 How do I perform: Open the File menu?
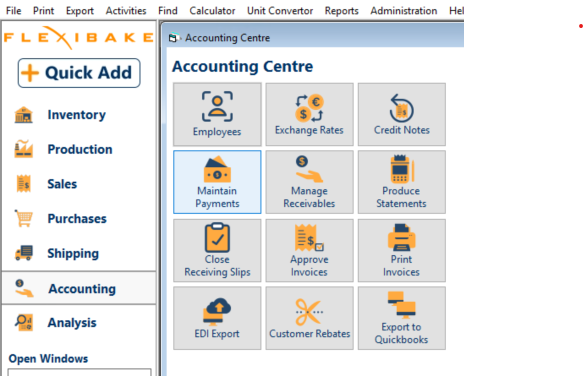(13, 11)
